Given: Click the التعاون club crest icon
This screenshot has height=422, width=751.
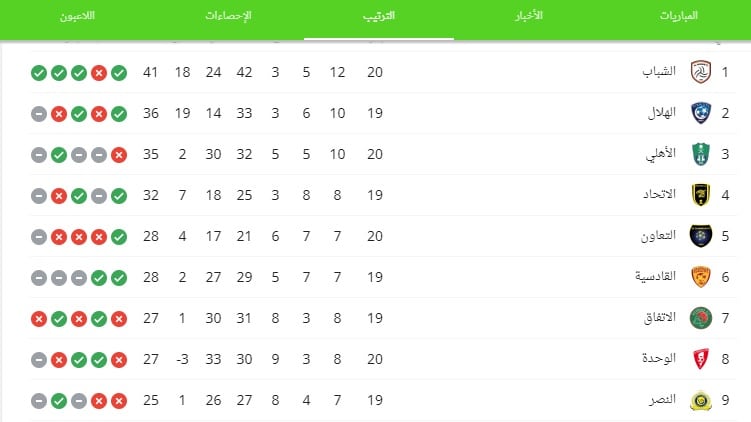Looking at the screenshot, I should [x=700, y=236].
